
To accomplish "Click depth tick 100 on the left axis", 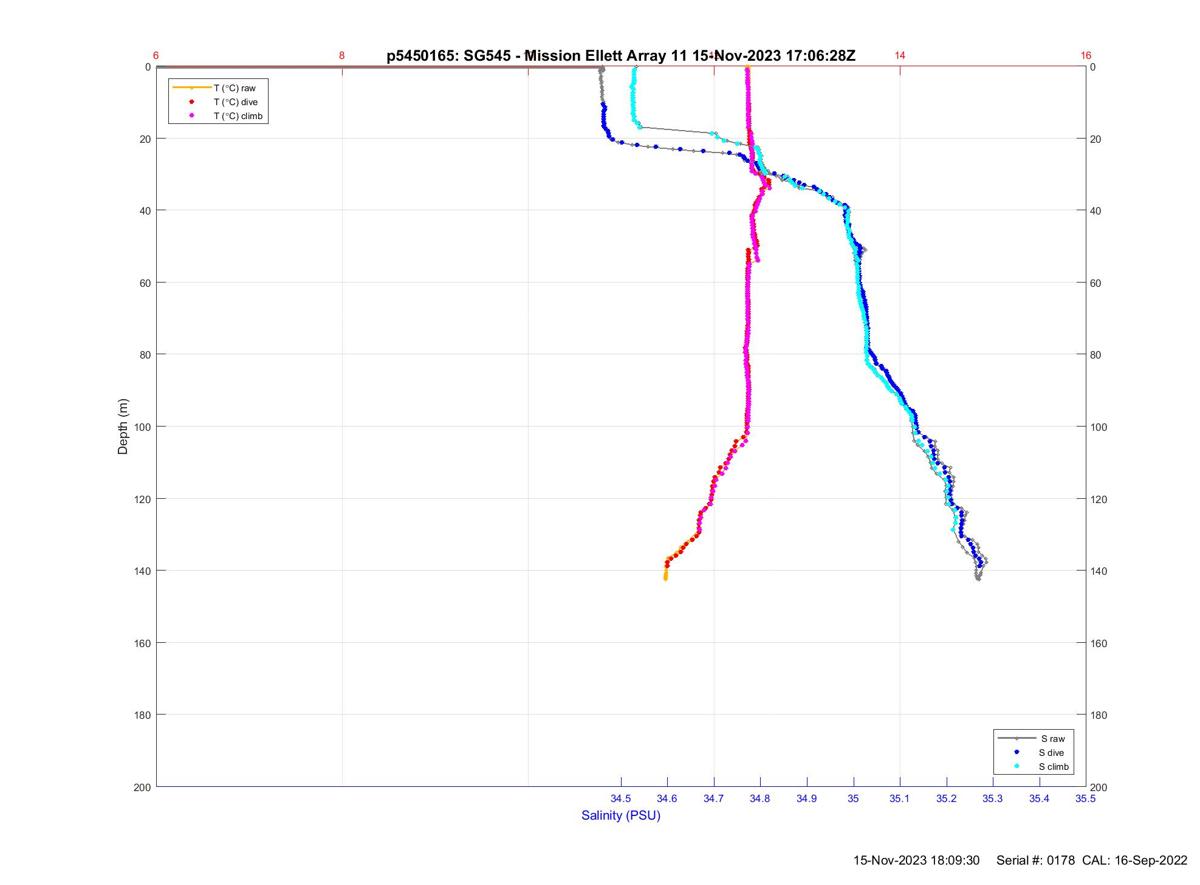I will 141,427.
